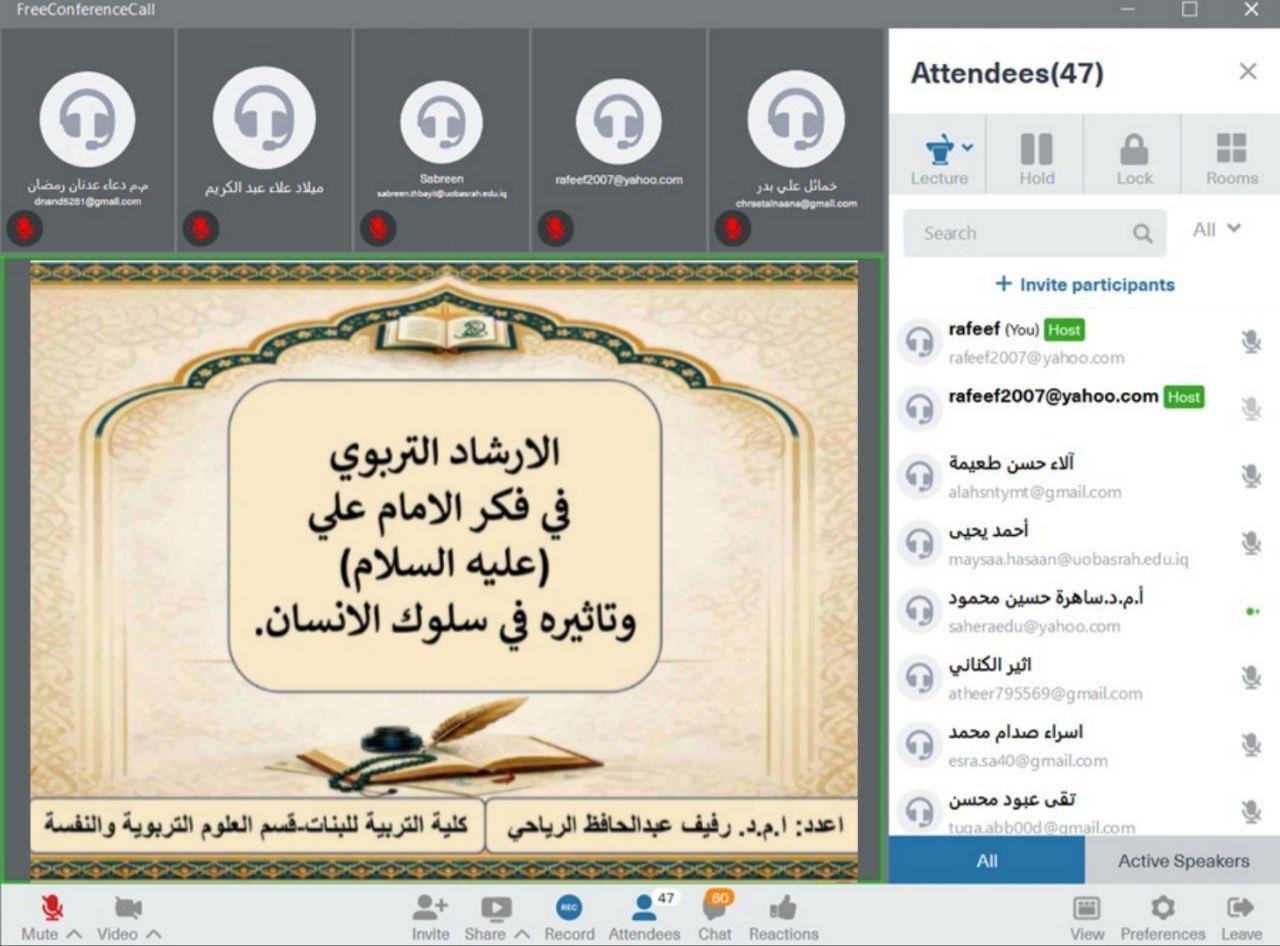1280x946 pixels.
Task: Click the Rooms icon in Attendees panel
Action: pyautogui.click(x=1231, y=154)
